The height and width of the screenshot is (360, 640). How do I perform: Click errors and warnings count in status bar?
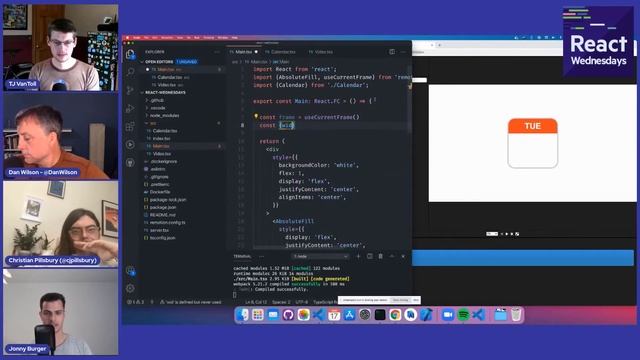pos(136,302)
